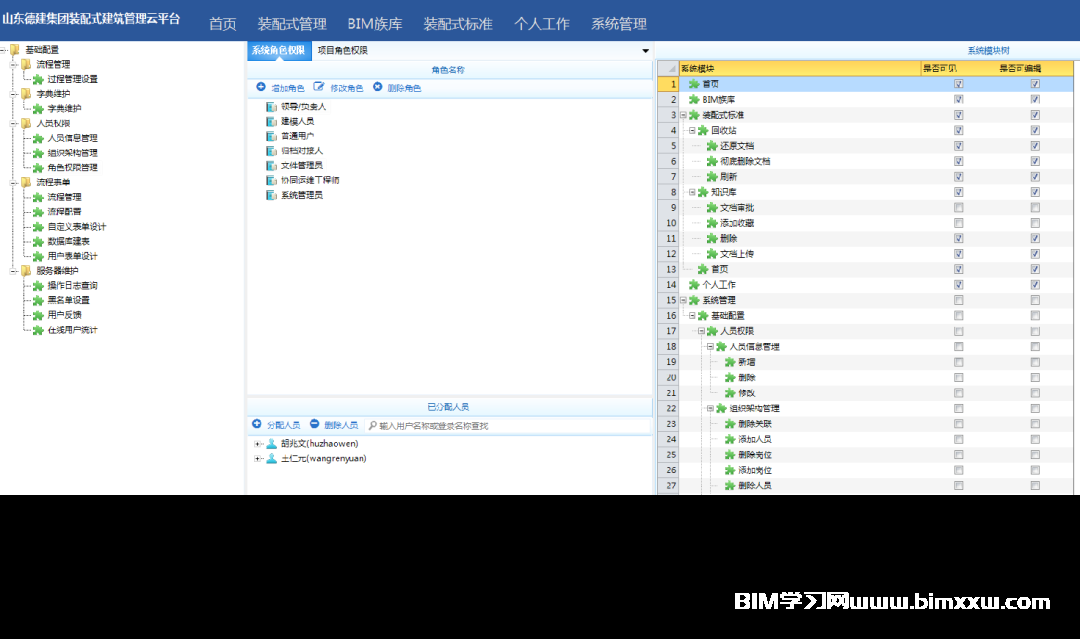Collapse the 回收站 node in module tree
This screenshot has height=639, width=1080.
(690, 131)
